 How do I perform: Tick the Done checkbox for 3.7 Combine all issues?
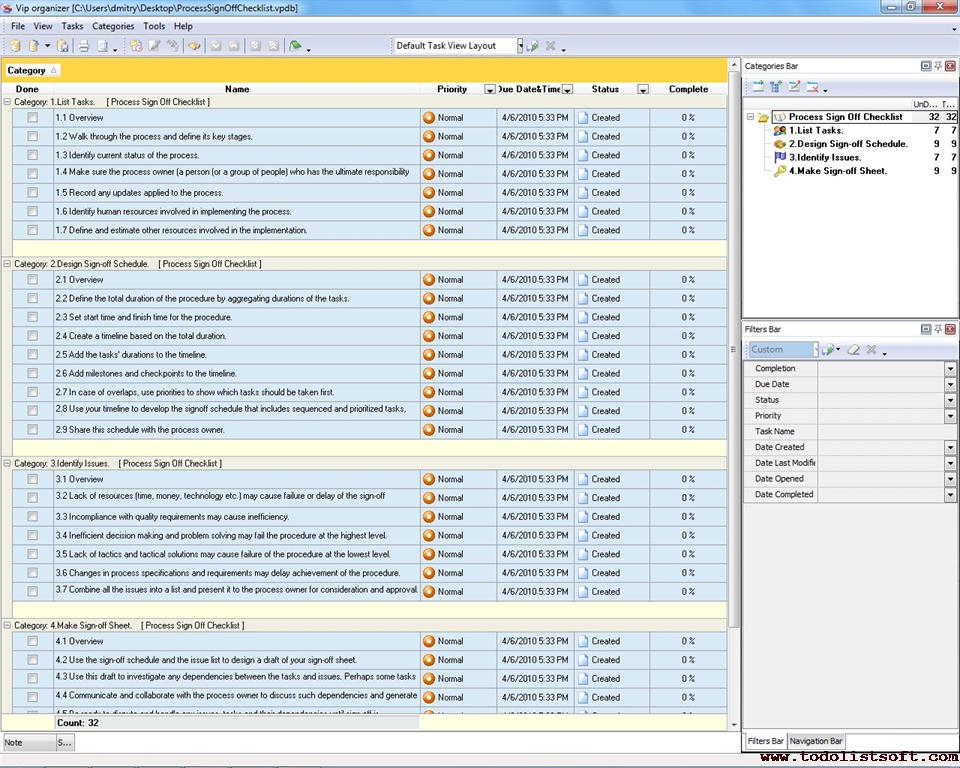coord(33,591)
